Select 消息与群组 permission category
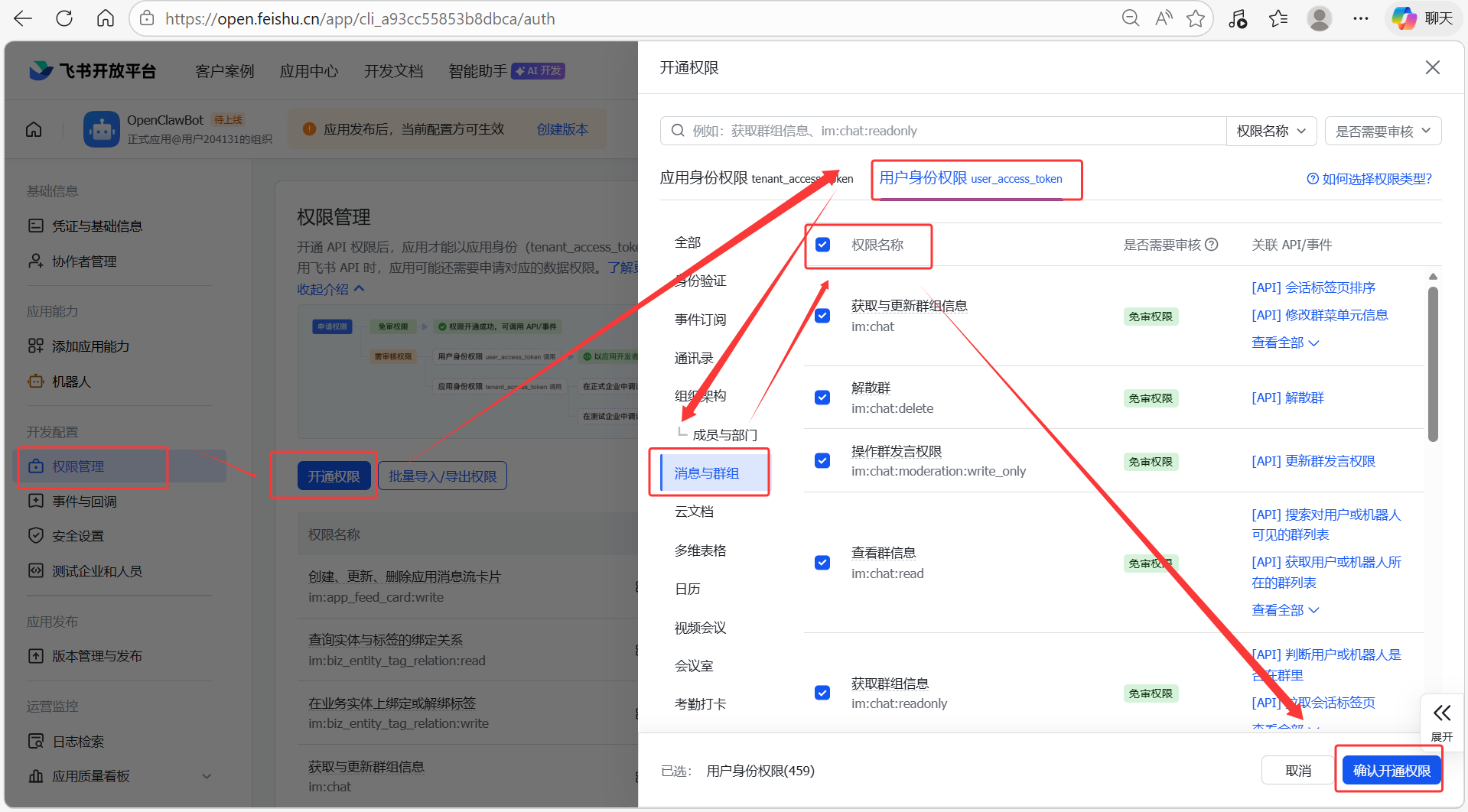This screenshot has height=812, width=1468. [x=713, y=473]
